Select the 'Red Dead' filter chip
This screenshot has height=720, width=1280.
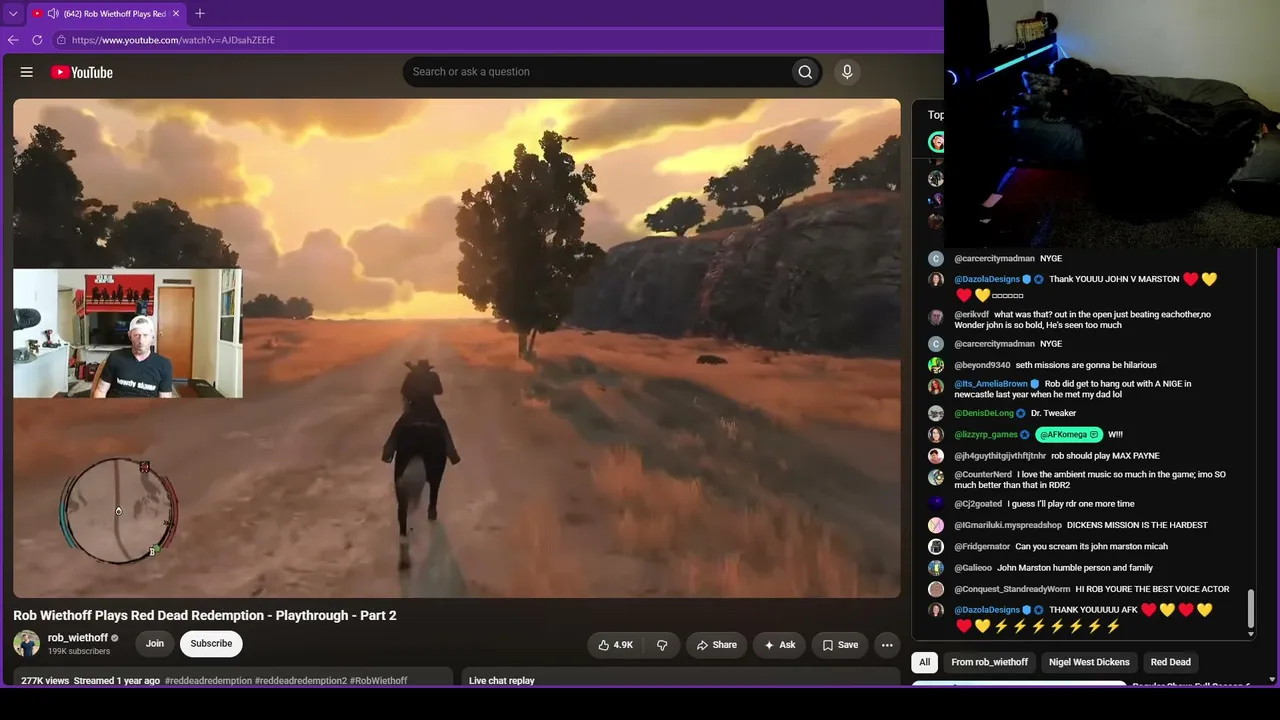1171,662
